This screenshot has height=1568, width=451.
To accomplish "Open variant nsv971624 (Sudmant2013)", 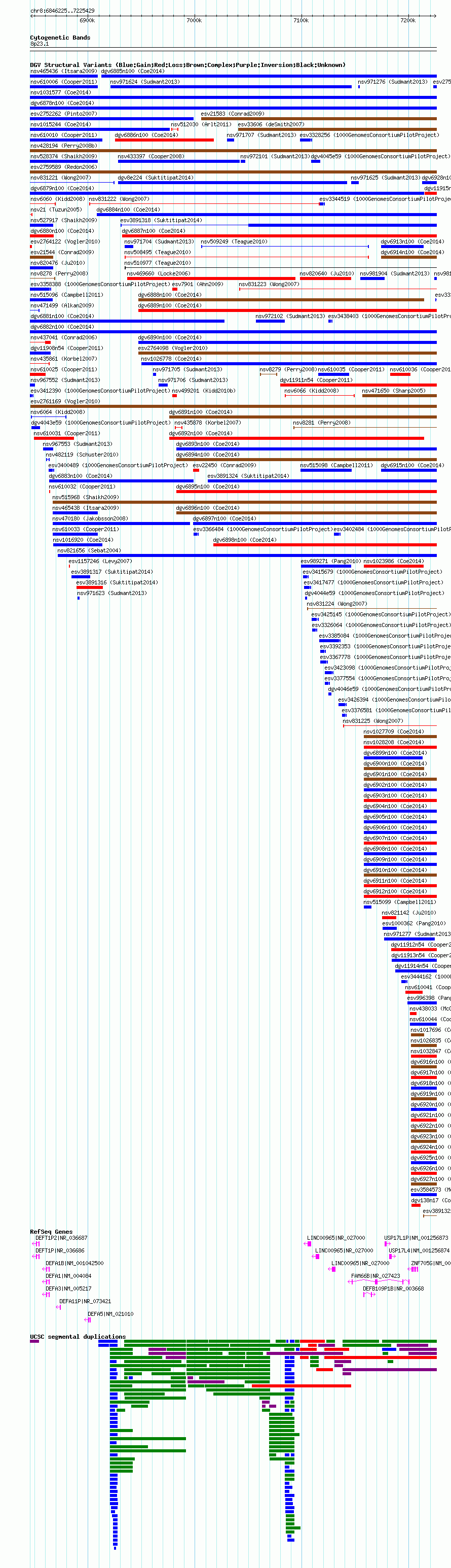I will pyautogui.click(x=144, y=82).
